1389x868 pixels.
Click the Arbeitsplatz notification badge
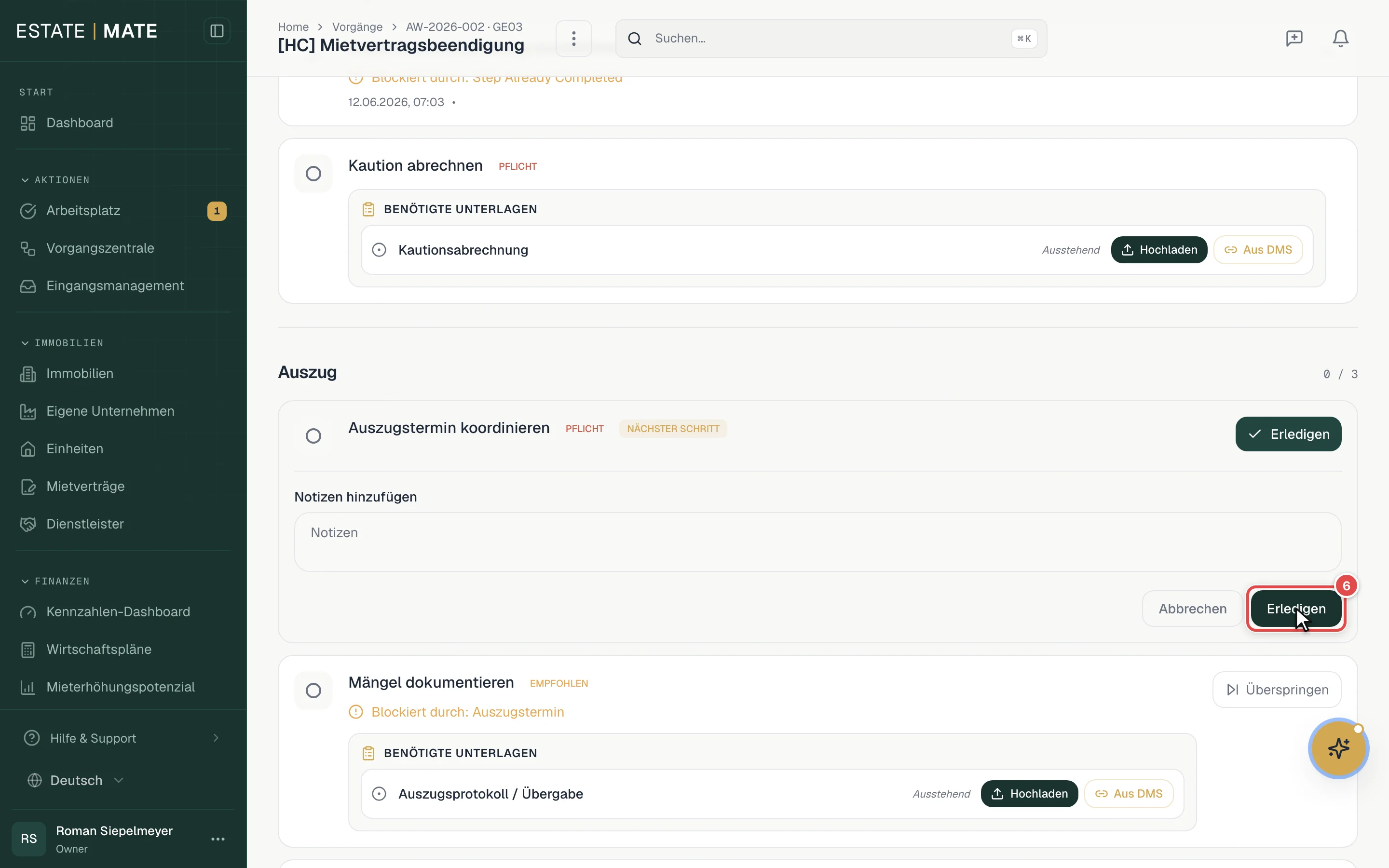point(217,211)
